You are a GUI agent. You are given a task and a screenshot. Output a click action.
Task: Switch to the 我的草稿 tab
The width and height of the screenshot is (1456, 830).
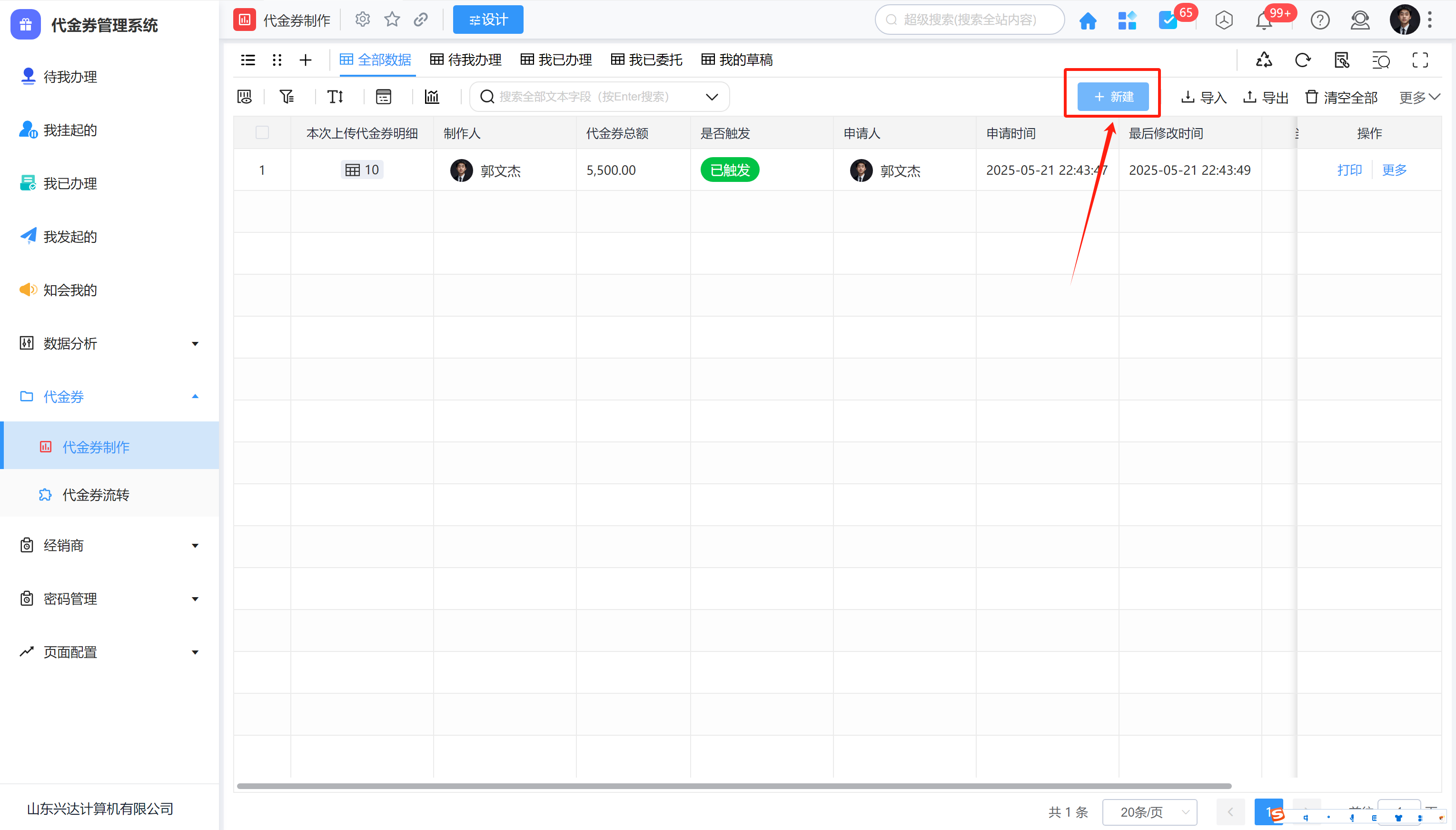[737, 60]
